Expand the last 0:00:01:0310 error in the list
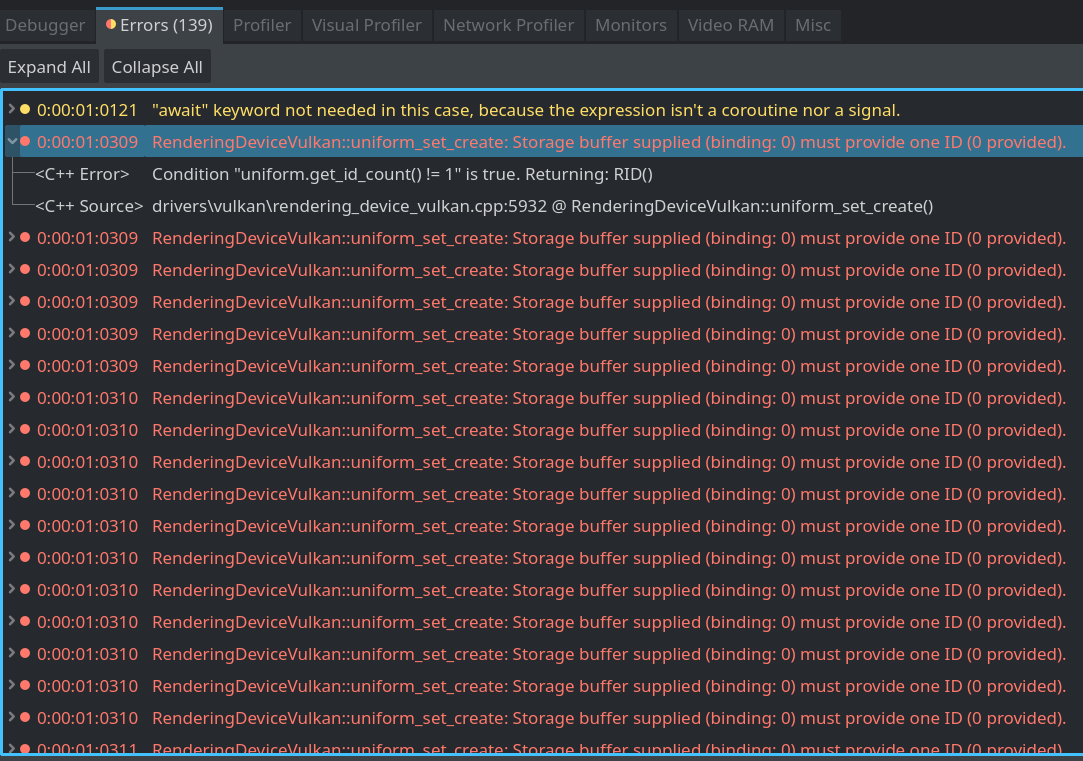Image resolution: width=1083 pixels, height=761 pixels. 9,718
